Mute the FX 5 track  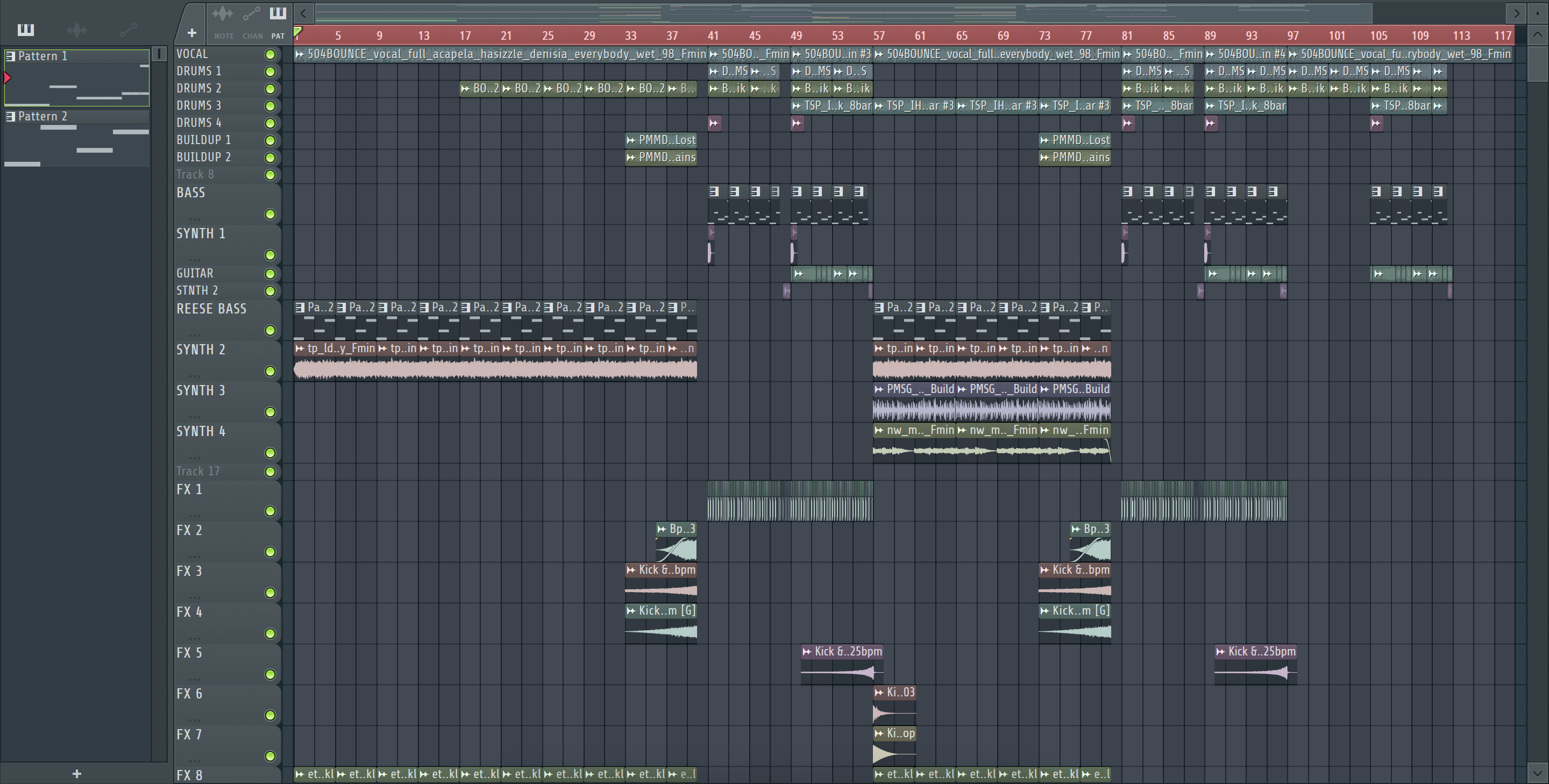pyautogui.click(x=271, y=675)
